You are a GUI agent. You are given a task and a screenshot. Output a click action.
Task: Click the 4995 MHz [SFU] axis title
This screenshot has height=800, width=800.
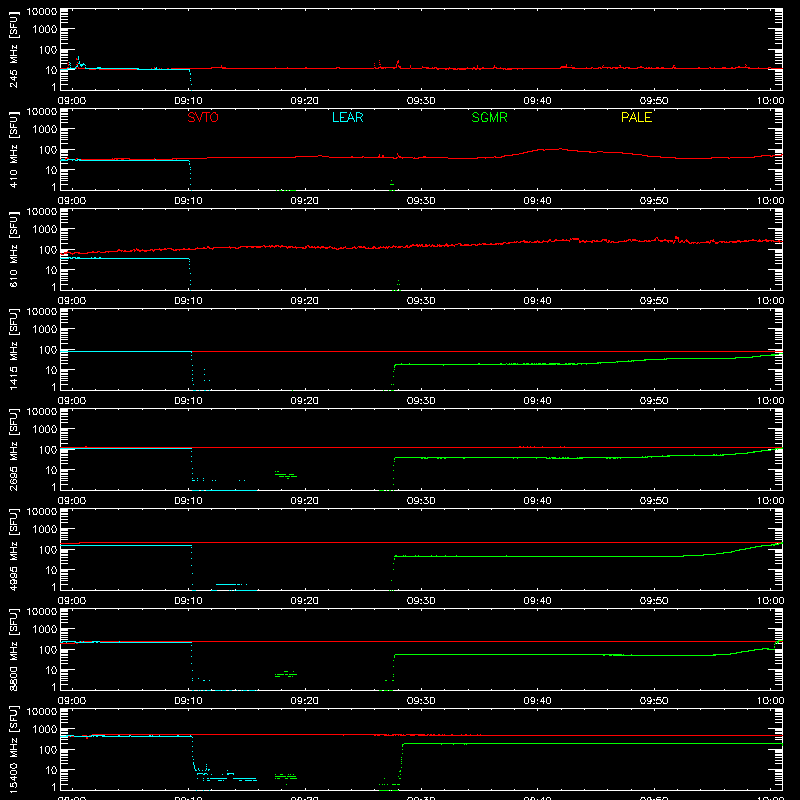pyautogui.click(x=14, y=549)
